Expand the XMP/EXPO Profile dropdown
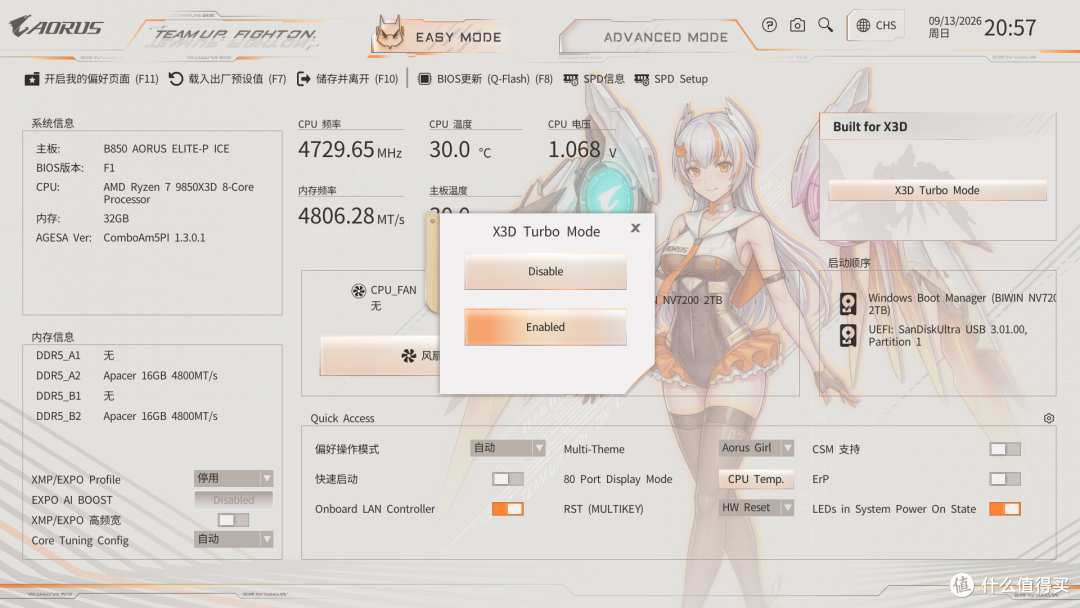The width and height of the screenshot is (1080, 608). click(233, 478)
